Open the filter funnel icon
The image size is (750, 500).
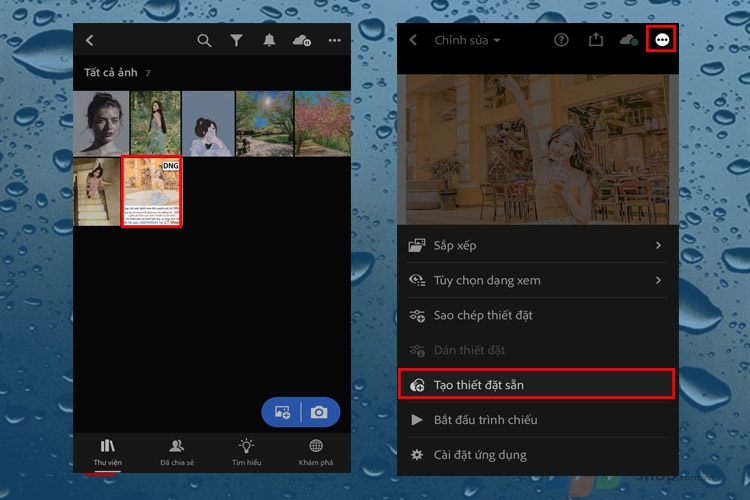point(236,40)
